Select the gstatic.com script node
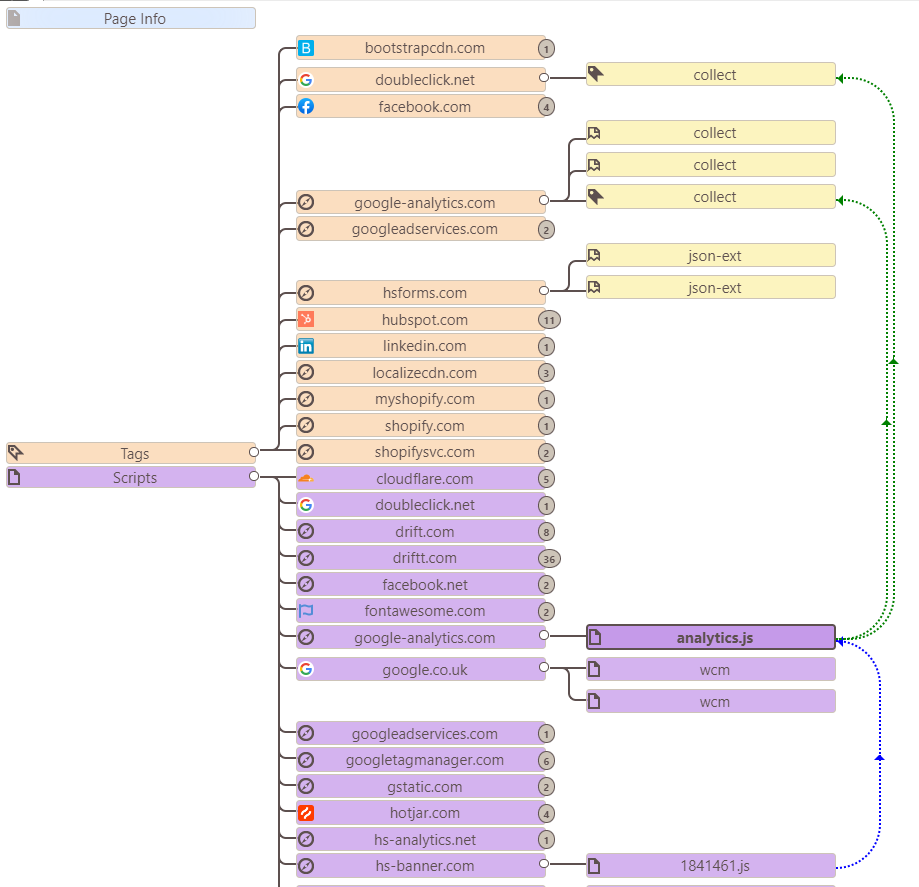This screenshot has height=887, width=919. click(x=421, y=787)
